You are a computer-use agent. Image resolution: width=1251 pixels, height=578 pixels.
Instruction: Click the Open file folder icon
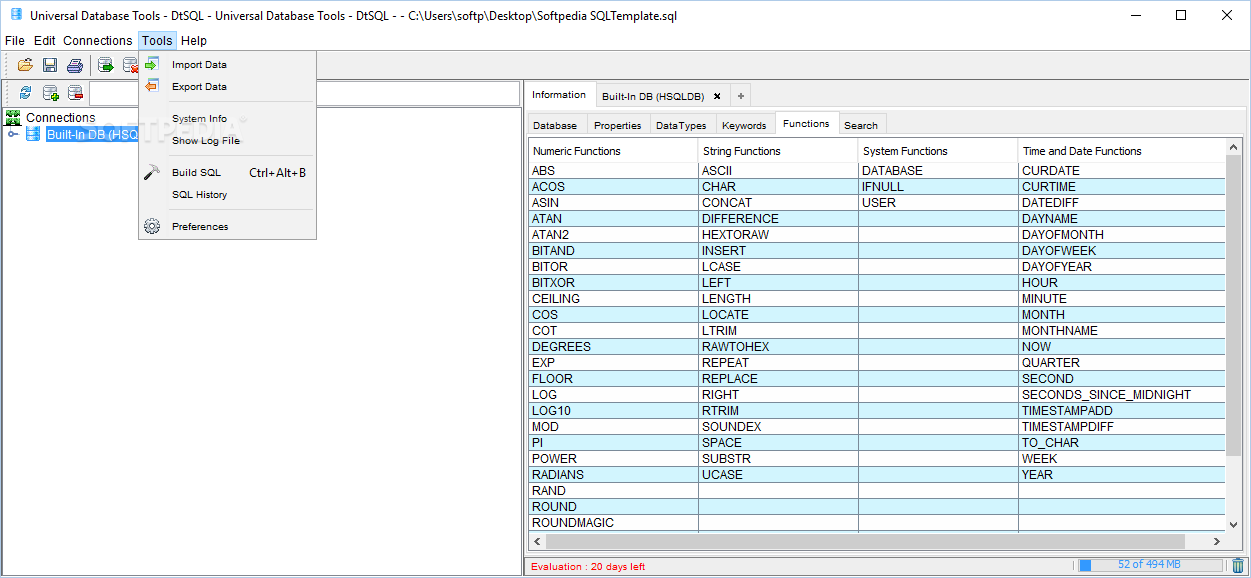(25, 65)
